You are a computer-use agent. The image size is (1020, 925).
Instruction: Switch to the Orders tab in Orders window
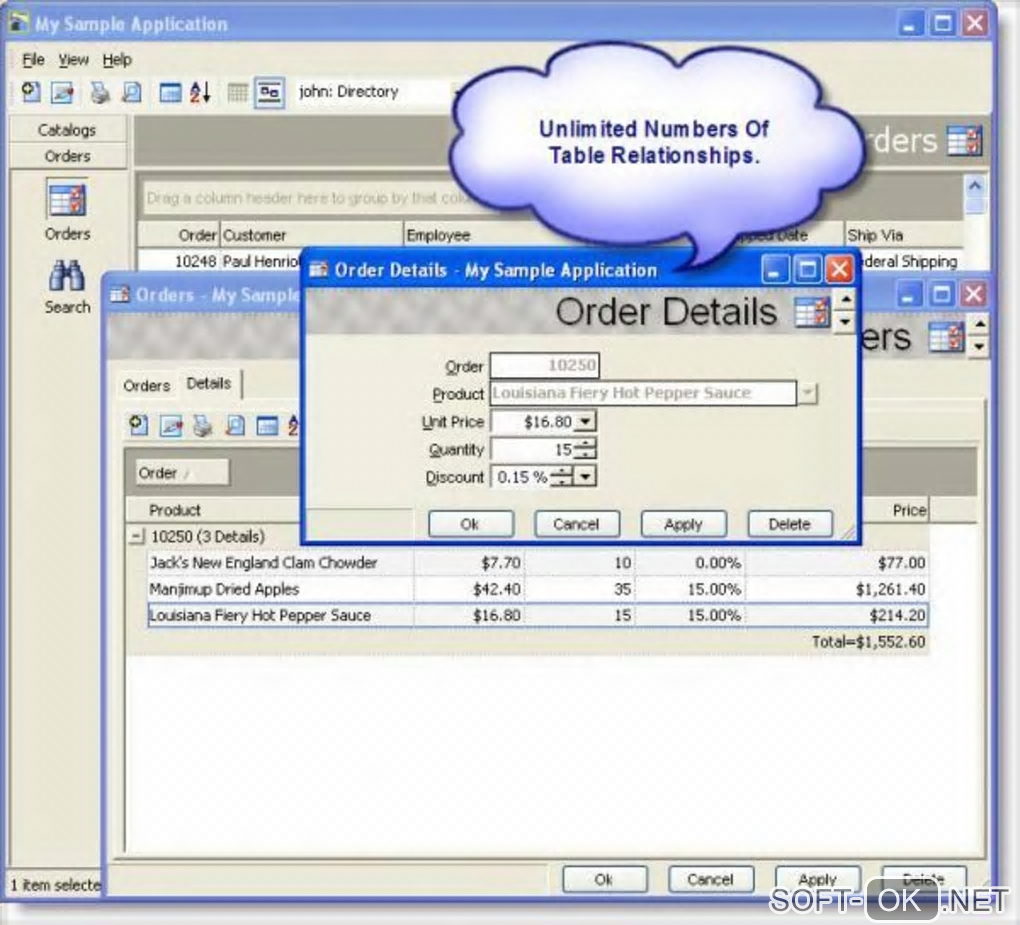click(x=146, y=386)
